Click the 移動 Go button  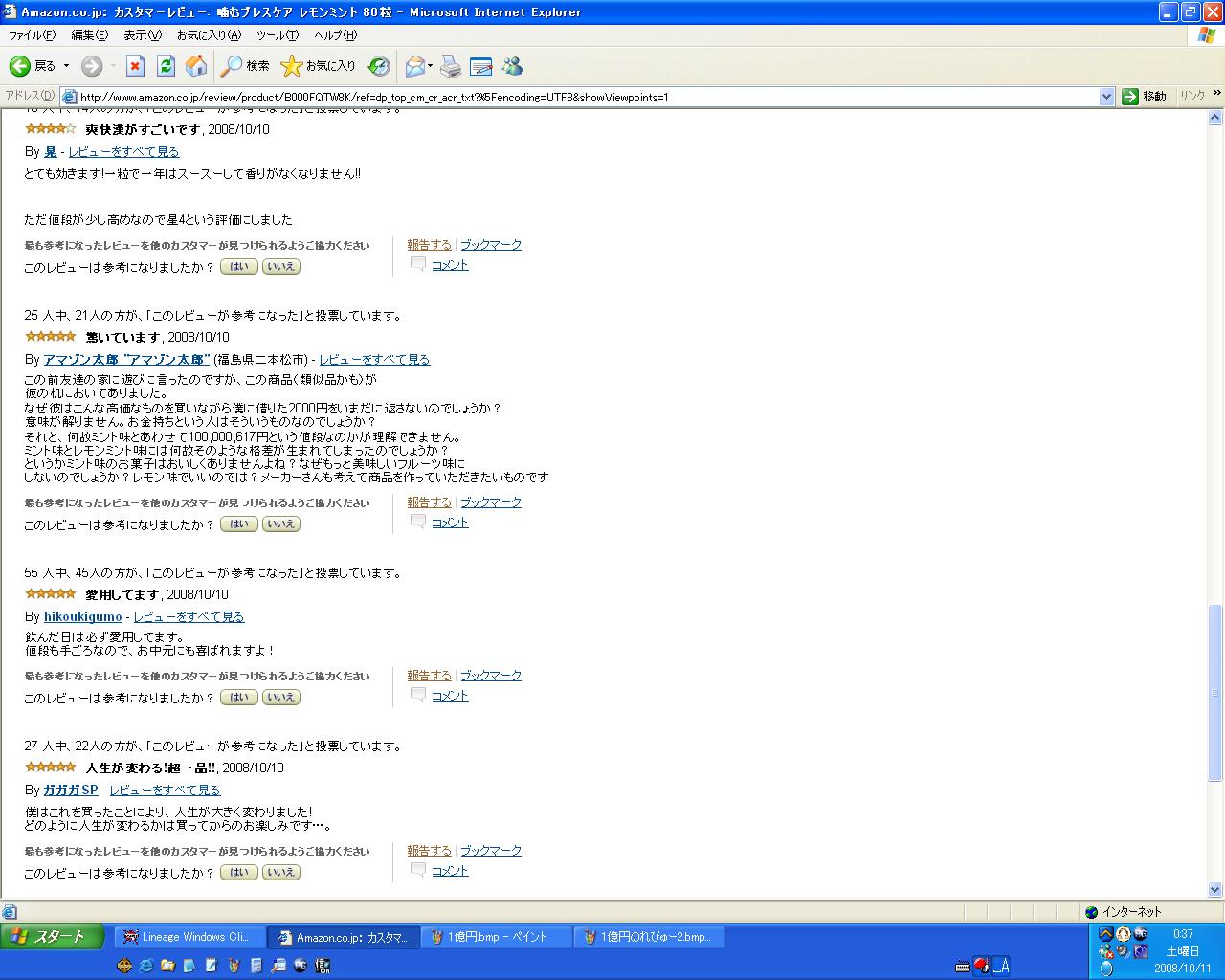(1145, 97)
